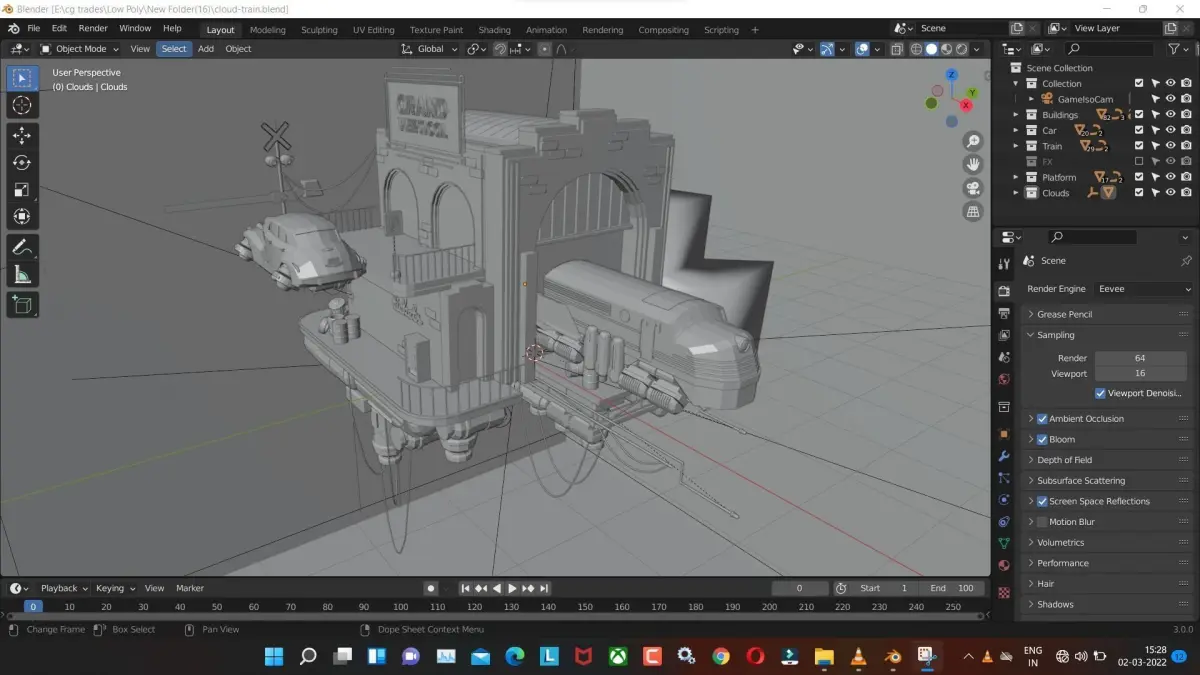Screen dimensions: 1200x675
Task: Select the Scale tool
Action: tap(22, 189)
